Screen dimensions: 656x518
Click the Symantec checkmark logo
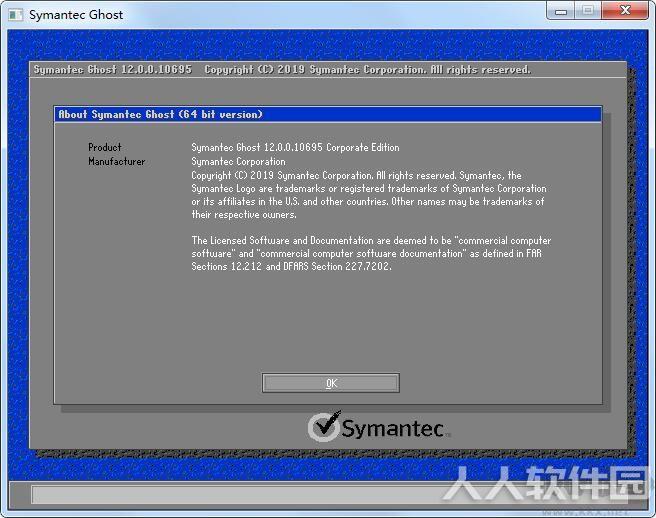pos(325,426)
